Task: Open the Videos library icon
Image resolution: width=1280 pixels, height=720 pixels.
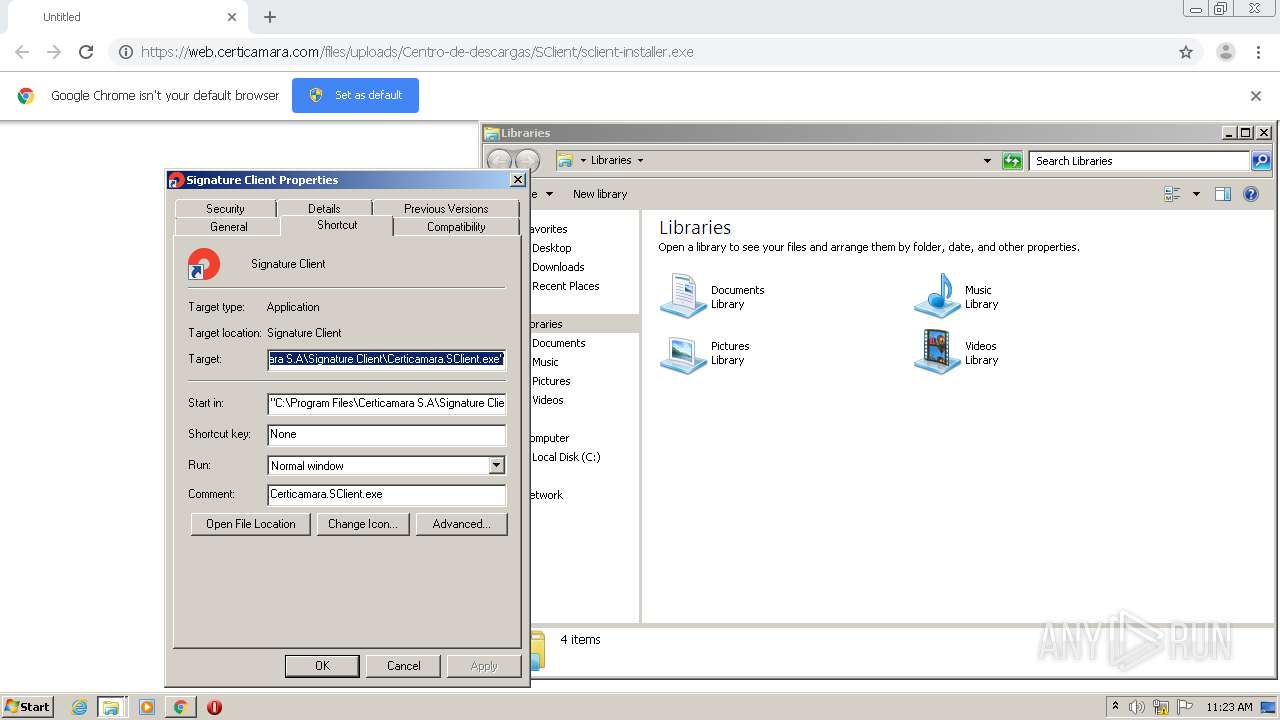Action: 938,352
